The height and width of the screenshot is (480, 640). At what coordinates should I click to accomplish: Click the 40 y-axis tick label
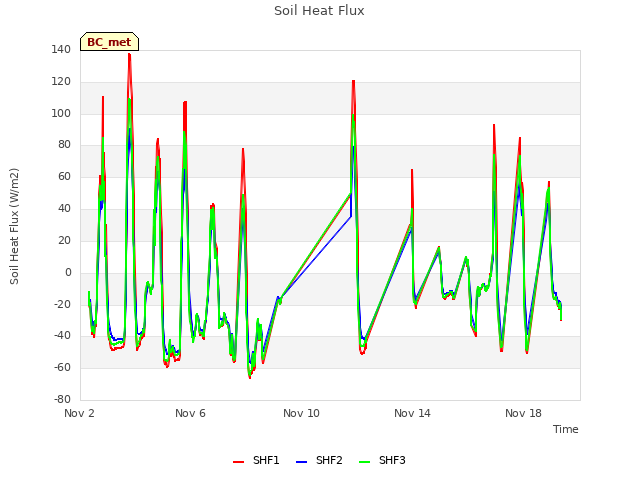64,208
